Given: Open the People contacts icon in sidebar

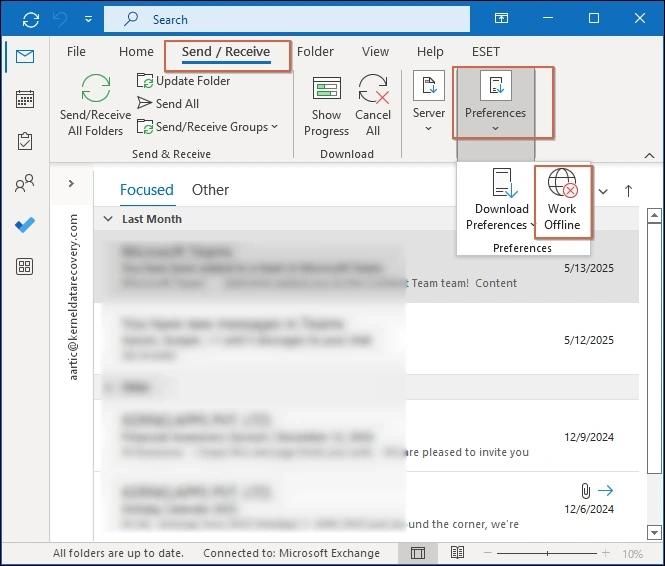Looking at the screenshot, I should [x=25, y=183].
